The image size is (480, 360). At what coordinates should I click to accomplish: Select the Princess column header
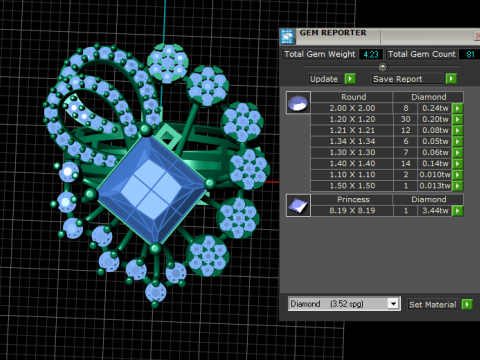pos(352,199)
